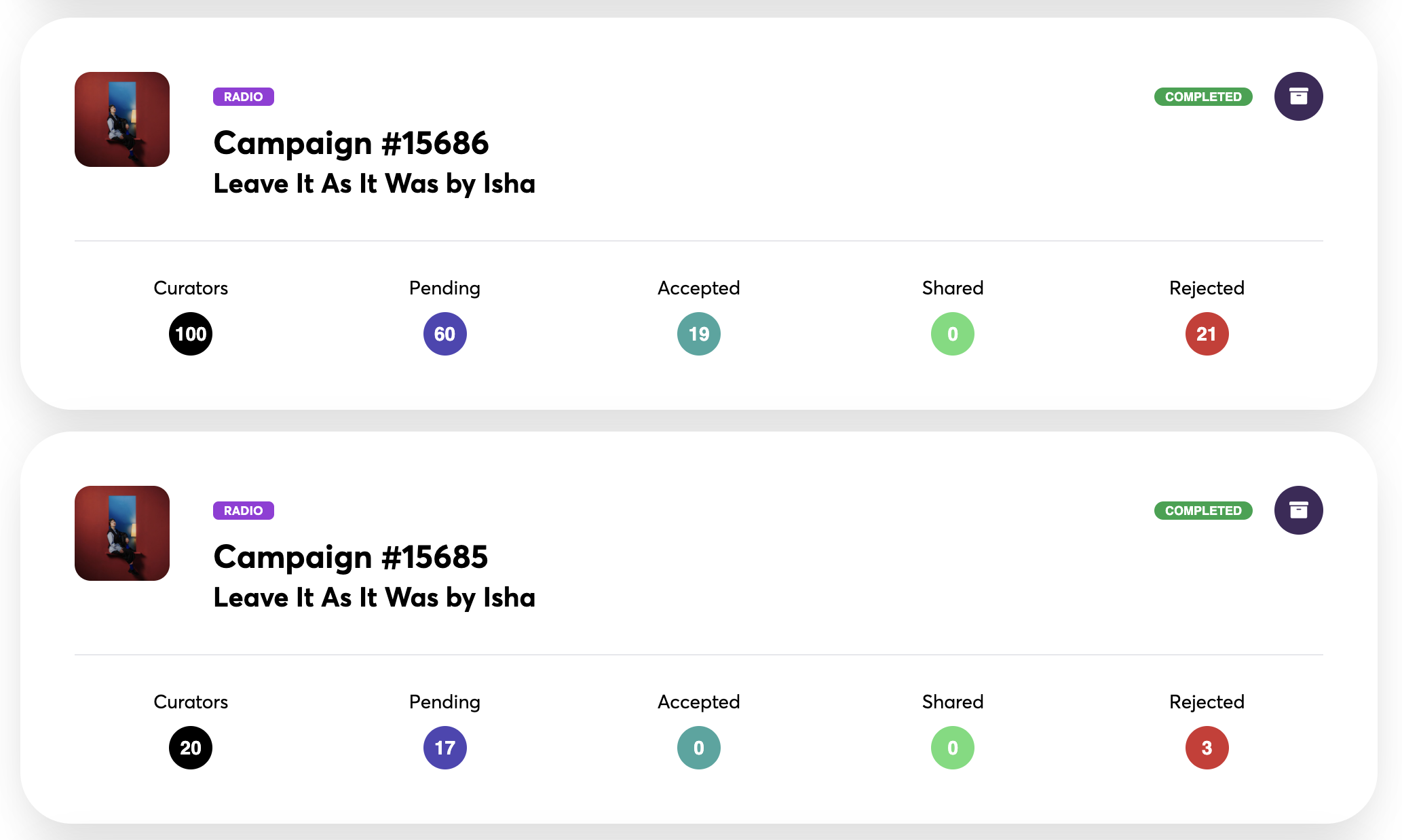Click COMPLETED status badge on Campaign #15686

point(1202,97)
